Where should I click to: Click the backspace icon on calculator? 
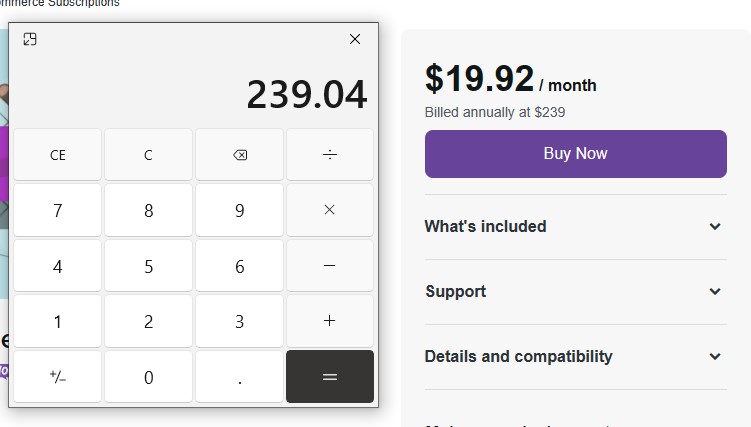pyautogui.click(x=239, y=155)
